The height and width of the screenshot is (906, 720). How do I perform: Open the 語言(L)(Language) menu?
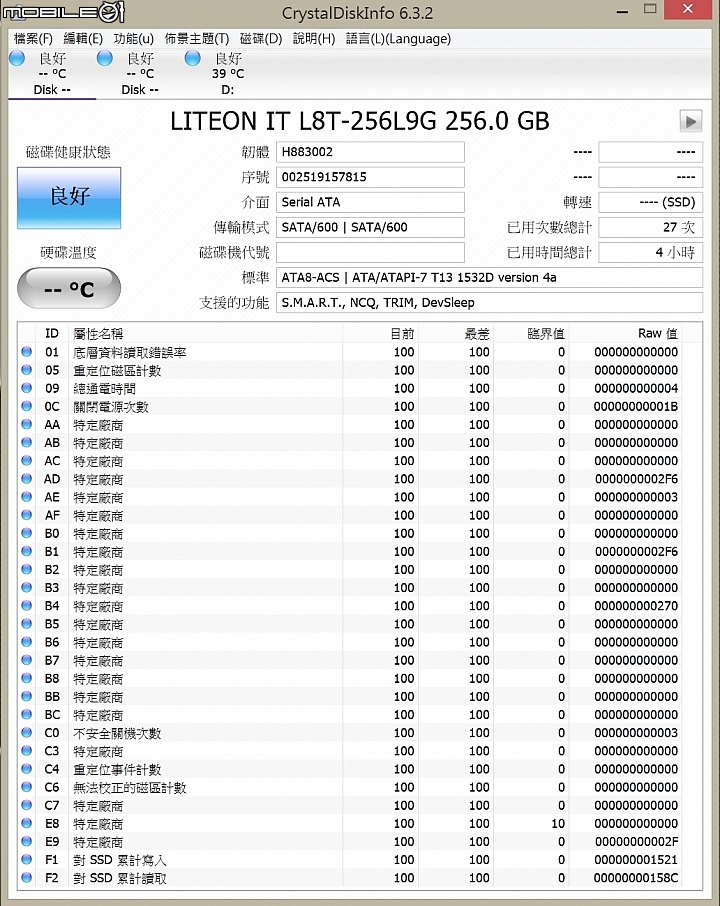(398, 39)
